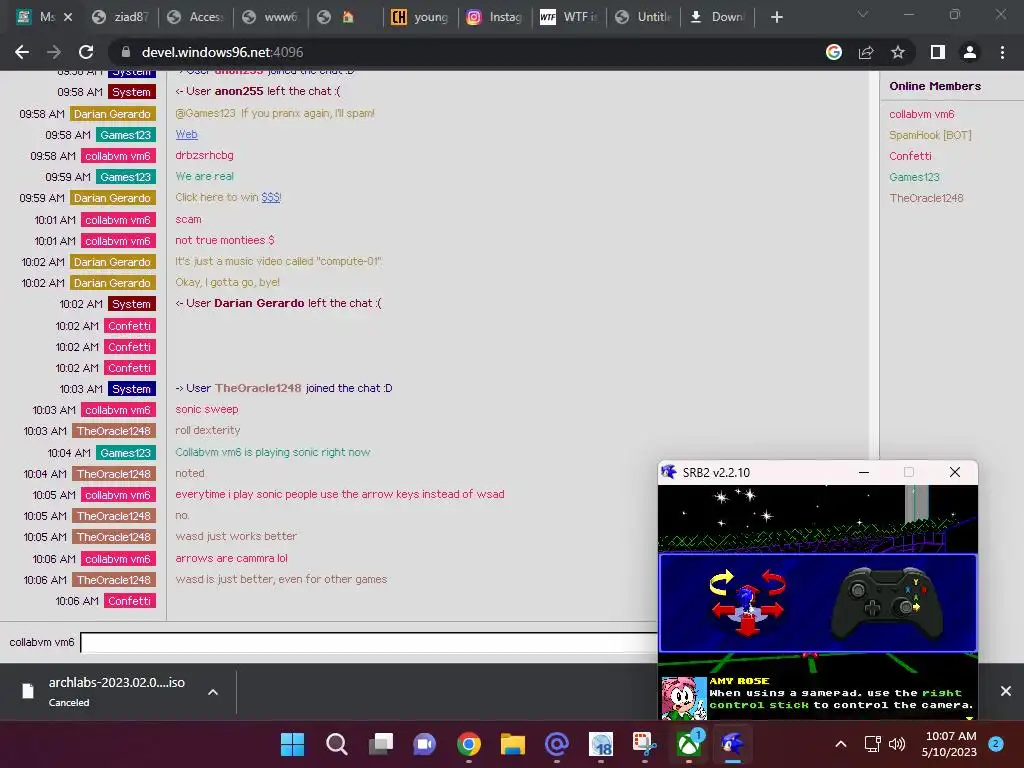Viewport: 1024px width, 768px height.
Task: Click the $$$ link in chat
Action: (x=270, y=197)
